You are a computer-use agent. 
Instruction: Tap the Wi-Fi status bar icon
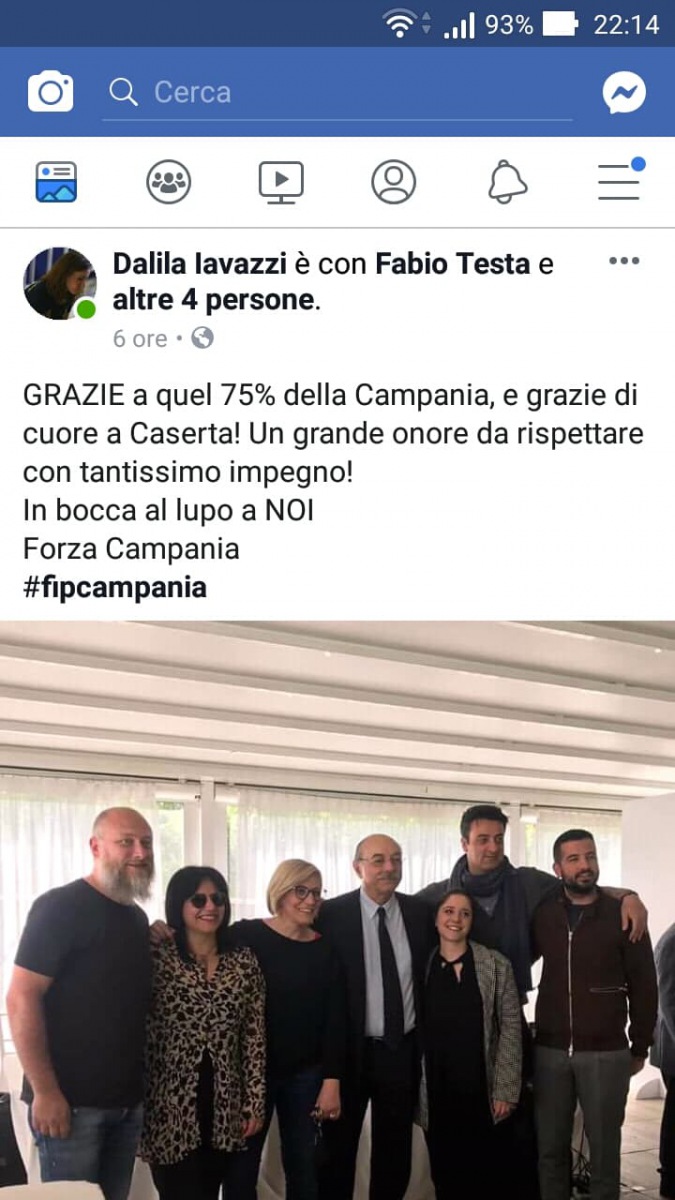[399, 24]
